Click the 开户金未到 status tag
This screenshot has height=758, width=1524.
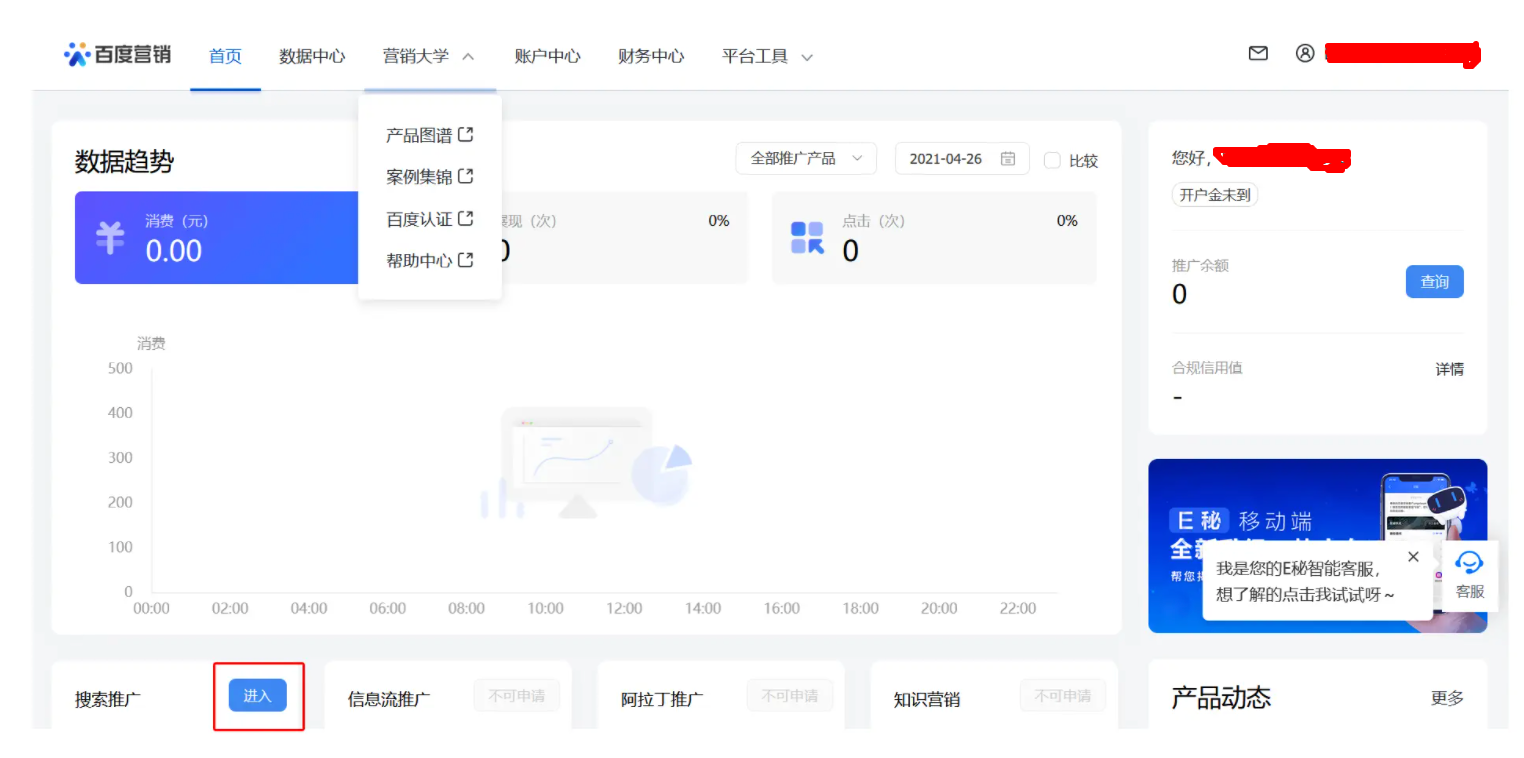[x=1215, y=195]
